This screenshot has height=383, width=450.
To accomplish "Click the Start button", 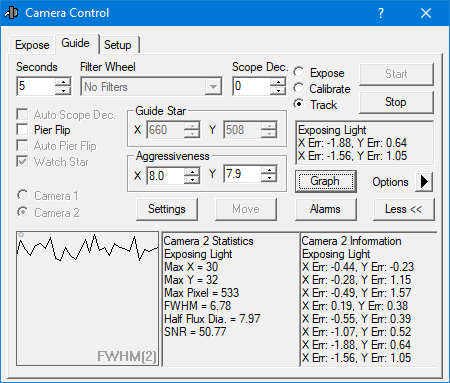I will pos(396,74).
